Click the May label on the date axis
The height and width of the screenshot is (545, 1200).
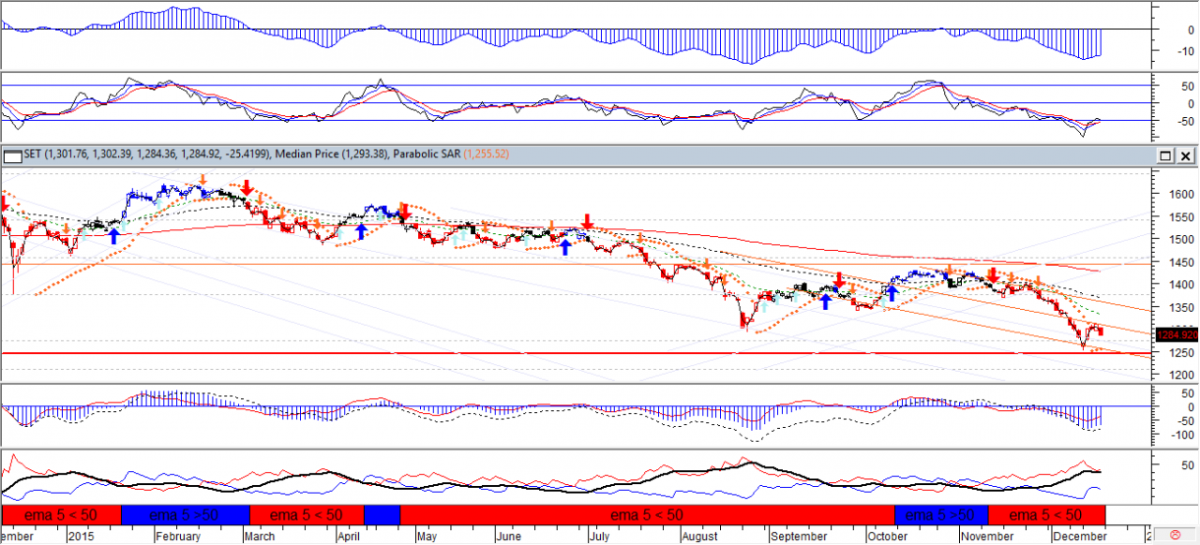[427, 536]
